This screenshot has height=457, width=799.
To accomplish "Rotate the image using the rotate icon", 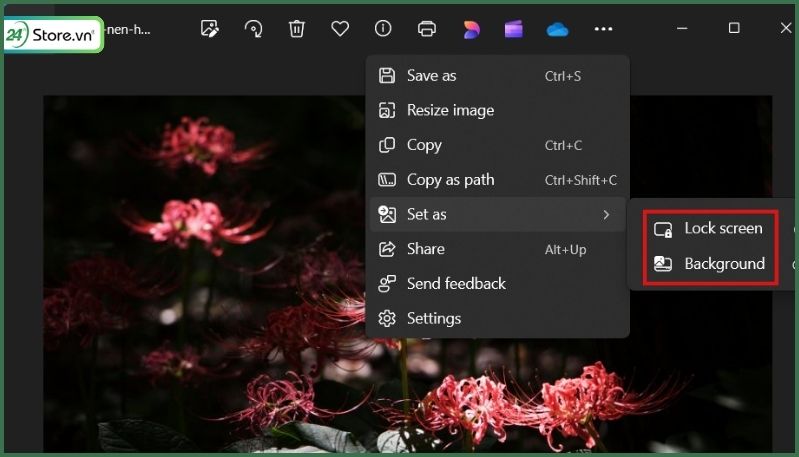I will [253, 29].
